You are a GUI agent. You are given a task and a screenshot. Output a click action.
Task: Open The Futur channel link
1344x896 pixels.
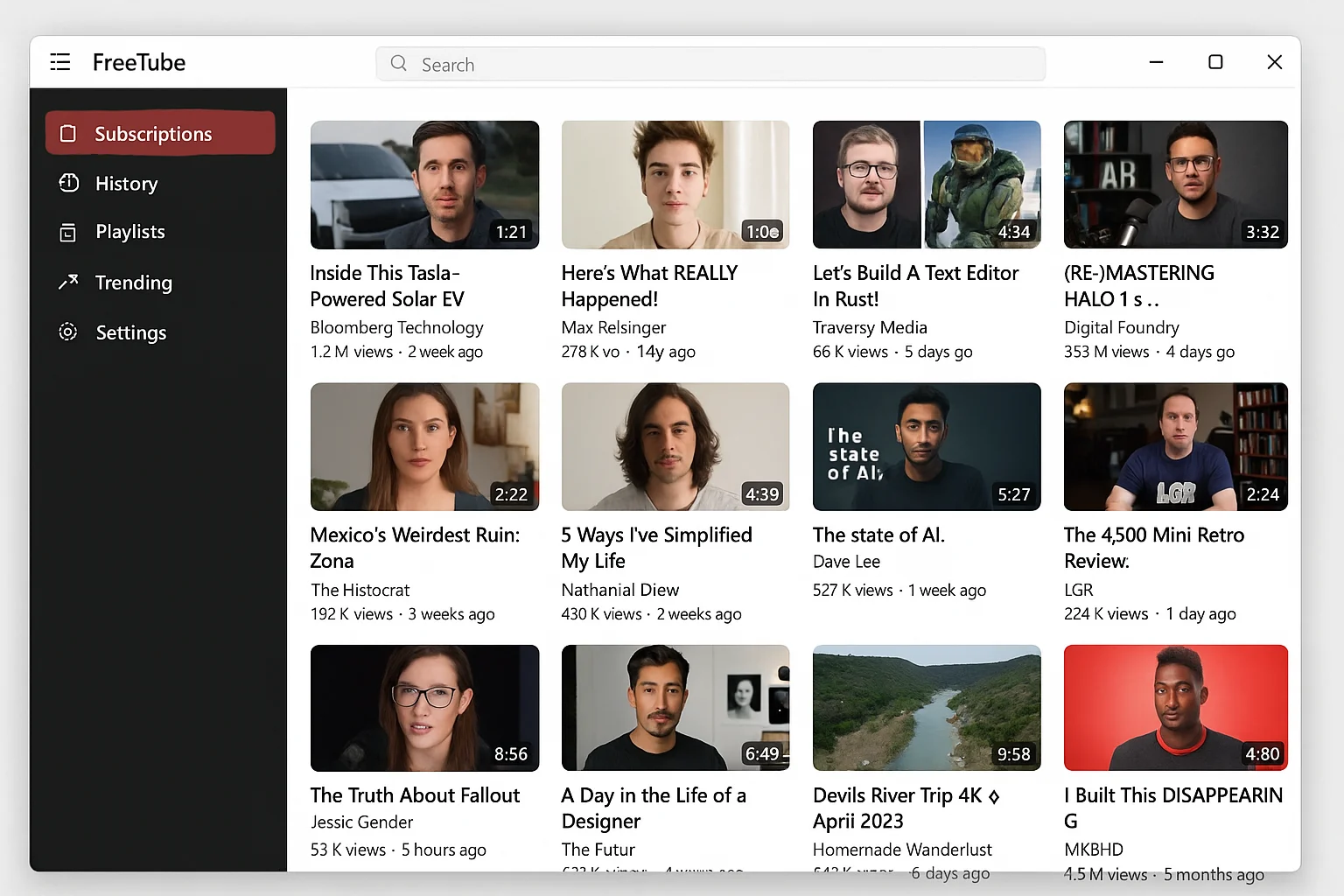click(x=598, y=850)
